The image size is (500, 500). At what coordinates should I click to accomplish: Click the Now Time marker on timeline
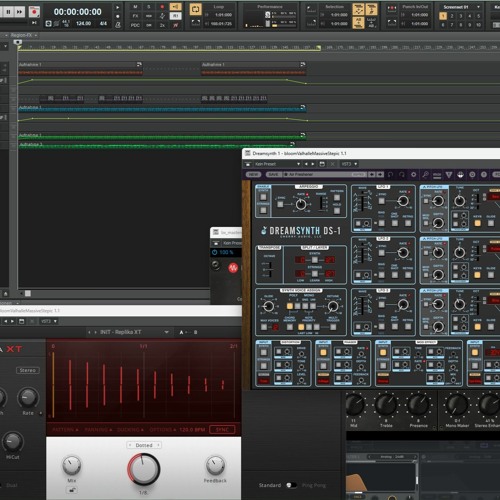pos(18,42)
